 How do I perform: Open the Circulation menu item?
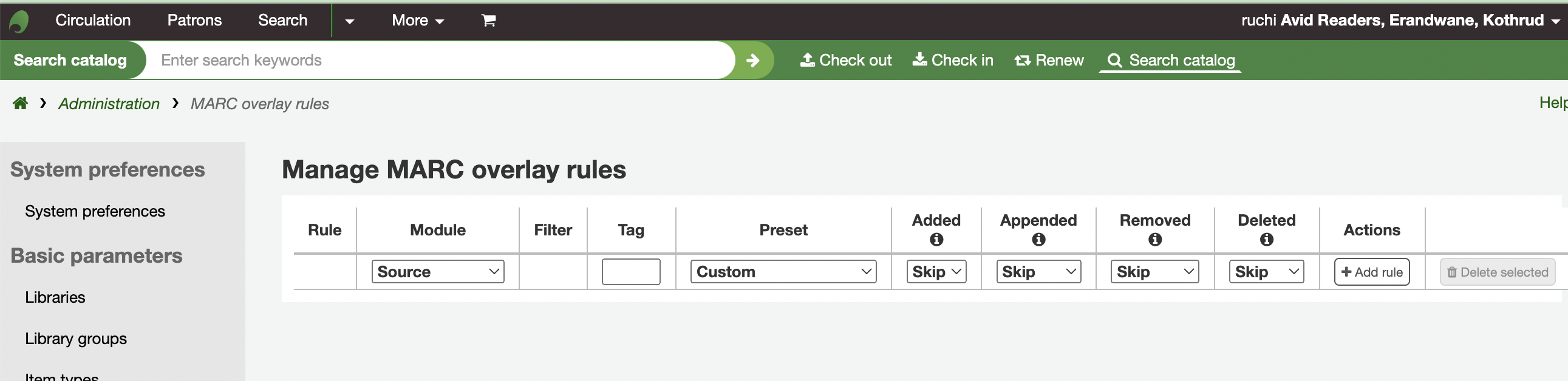93,21
